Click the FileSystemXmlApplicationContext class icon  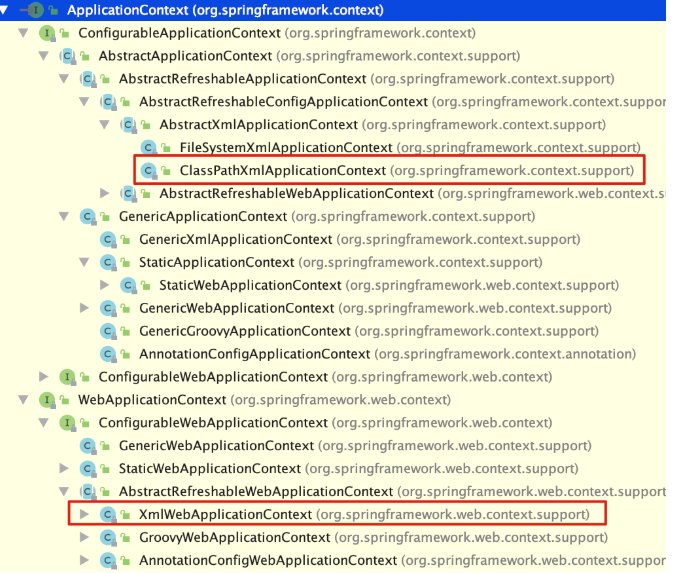pyautogui.click(x=149, y=147)
